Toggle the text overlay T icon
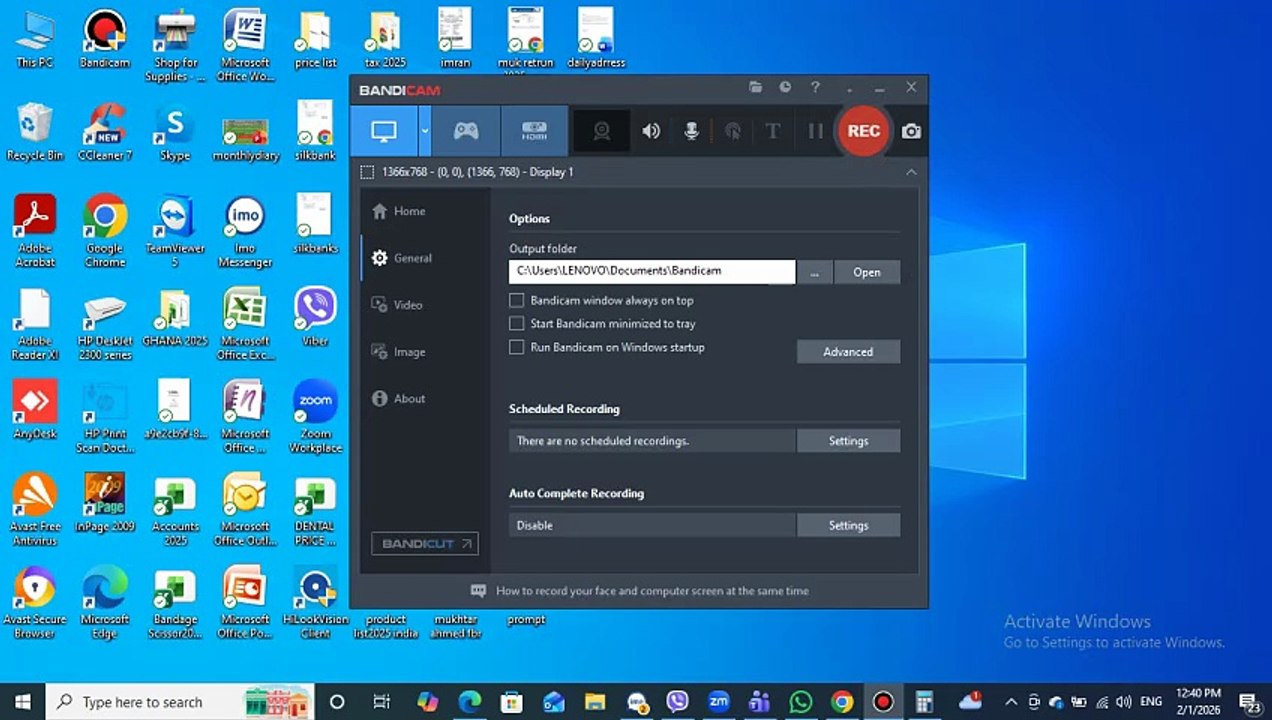Screen dimensions: 1272x720 coord(772,131)
